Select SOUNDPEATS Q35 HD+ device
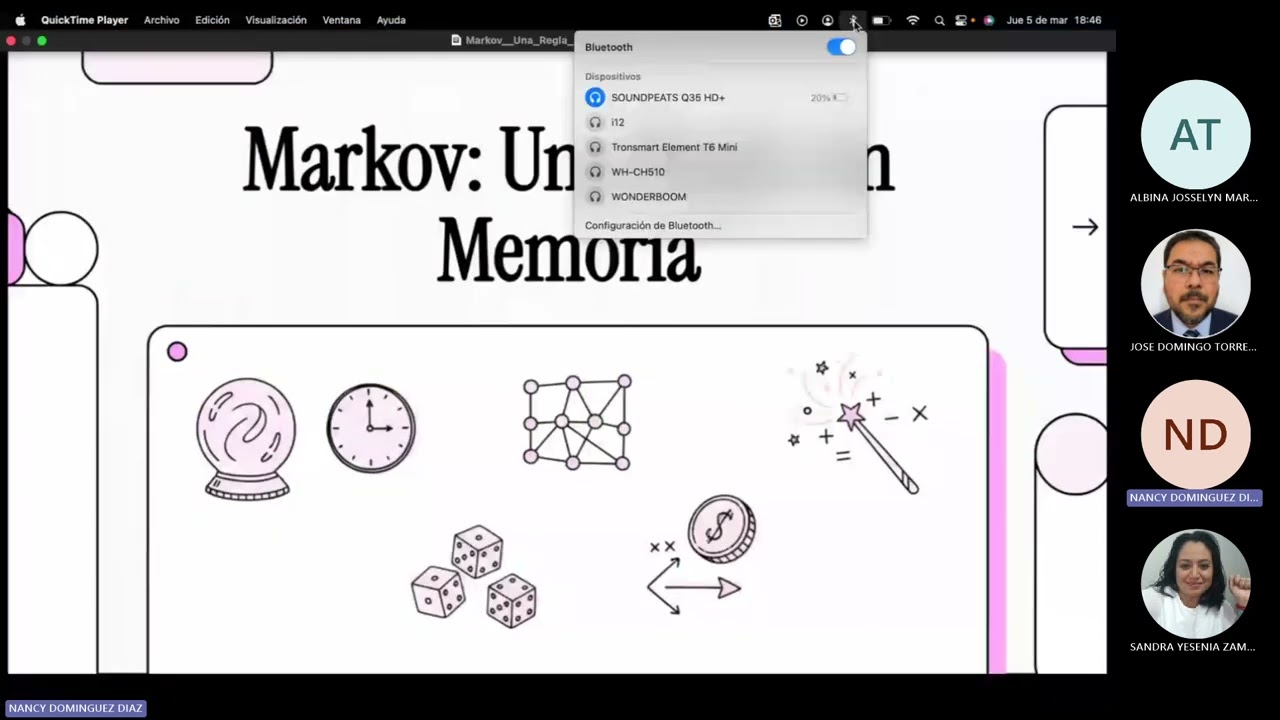 click(x=720, y=98)
